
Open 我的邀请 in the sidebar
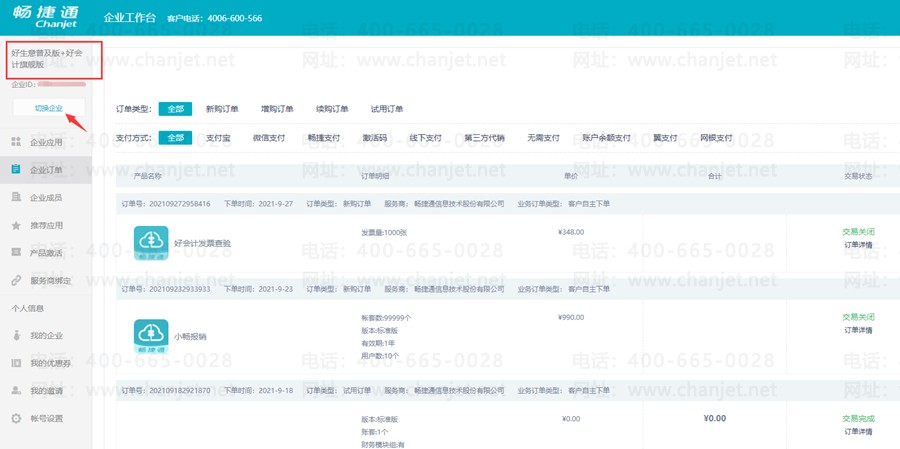(46, 390)
